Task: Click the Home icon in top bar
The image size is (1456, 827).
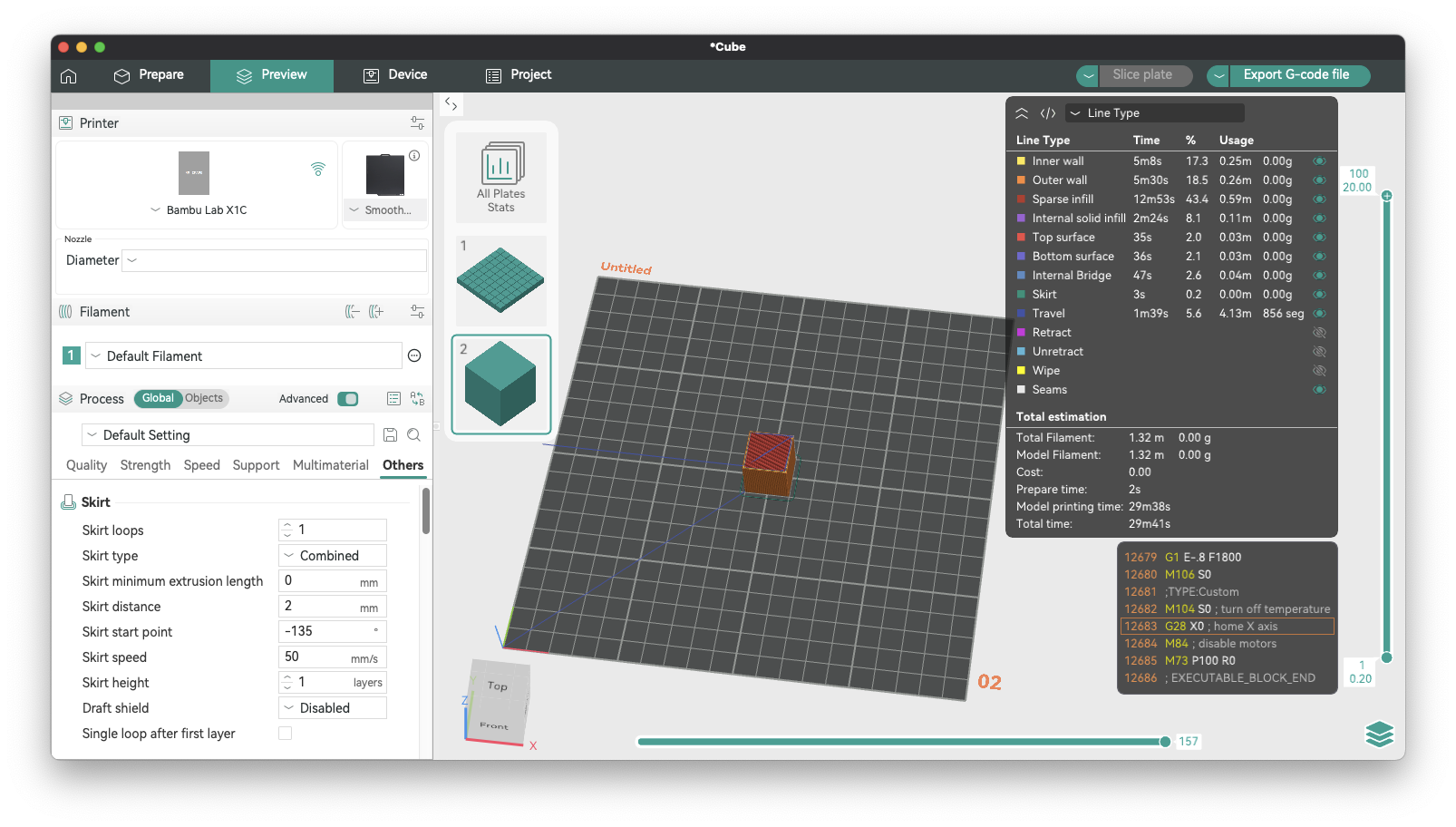Action: 69,76
